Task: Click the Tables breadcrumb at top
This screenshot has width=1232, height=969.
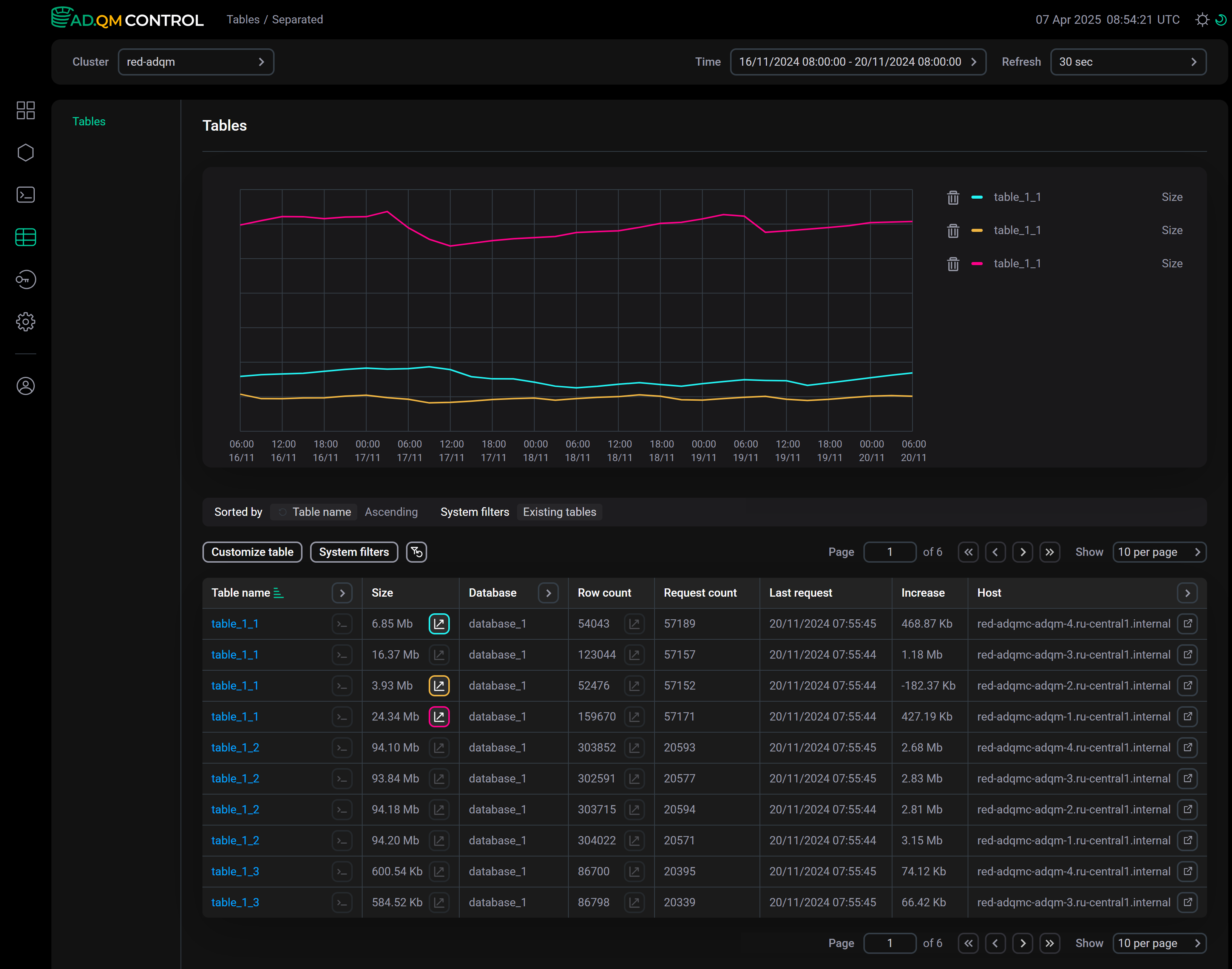Action: tap(243, 20)
